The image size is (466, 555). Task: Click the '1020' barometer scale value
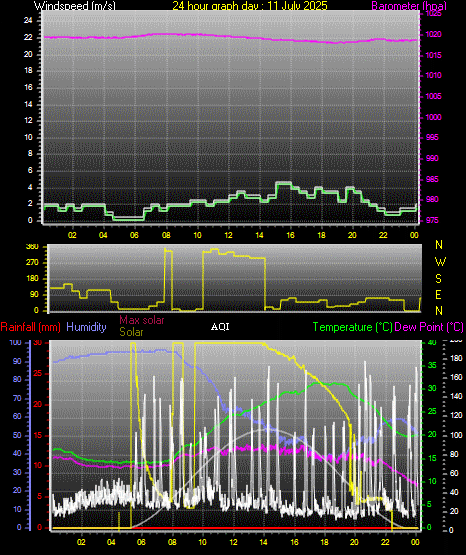433,35
